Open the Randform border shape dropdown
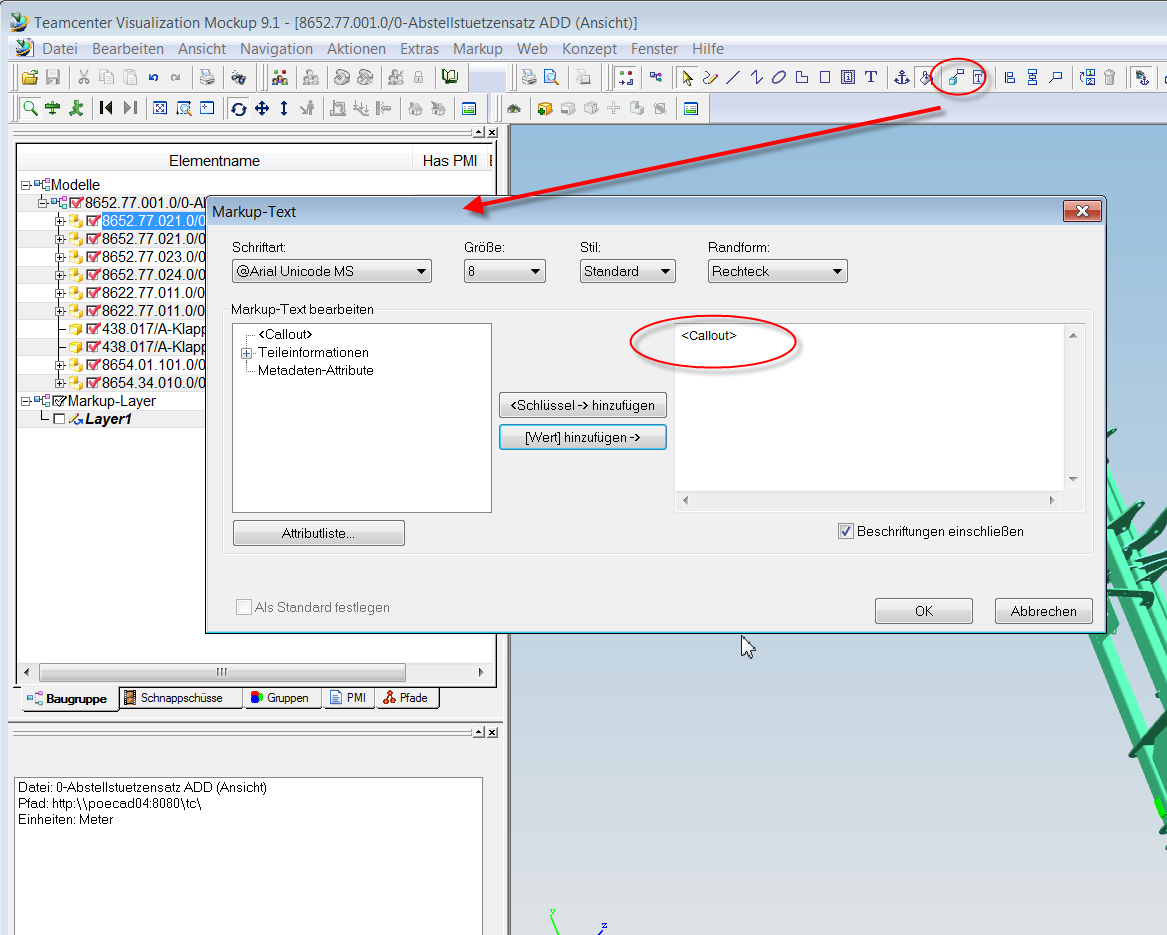This screenshot has height=935, width=1167. (777, 271)
